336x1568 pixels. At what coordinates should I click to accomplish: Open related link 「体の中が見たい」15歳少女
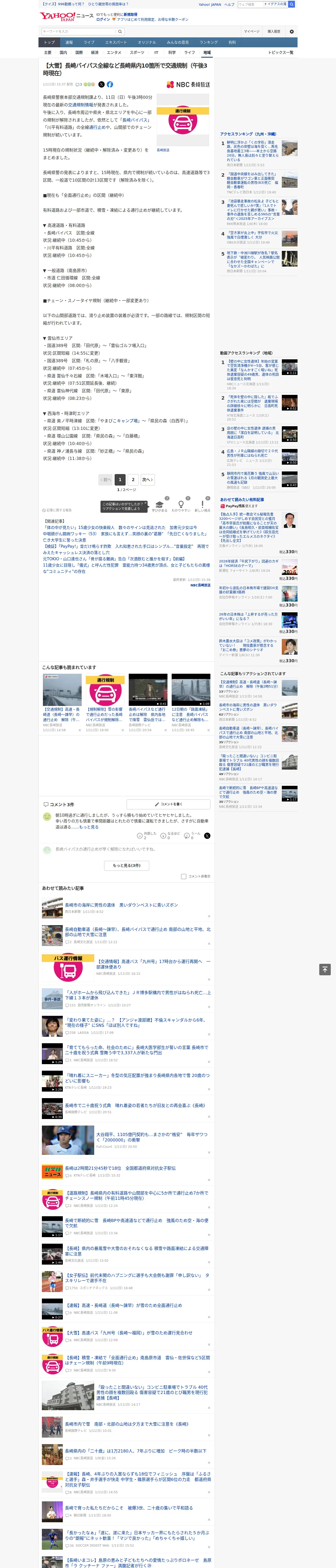click(120, 528)
